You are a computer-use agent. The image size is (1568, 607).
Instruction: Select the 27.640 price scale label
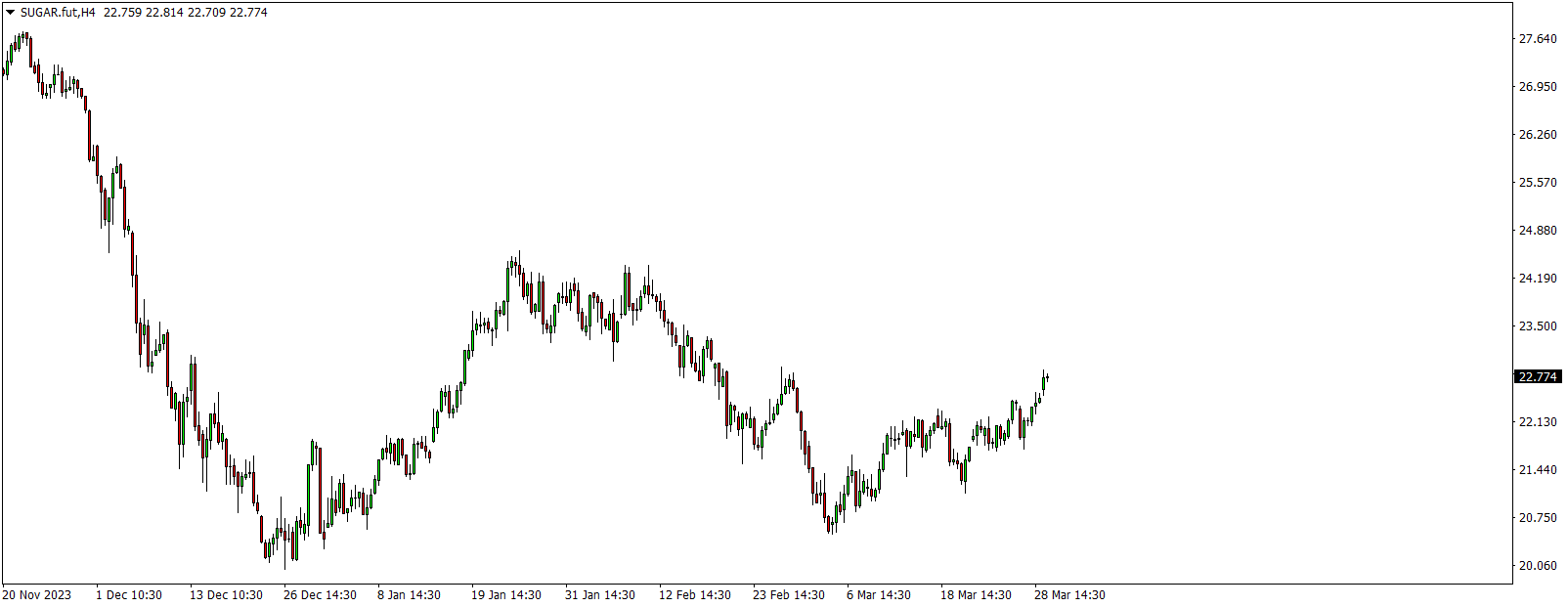tap(1538, 39)
